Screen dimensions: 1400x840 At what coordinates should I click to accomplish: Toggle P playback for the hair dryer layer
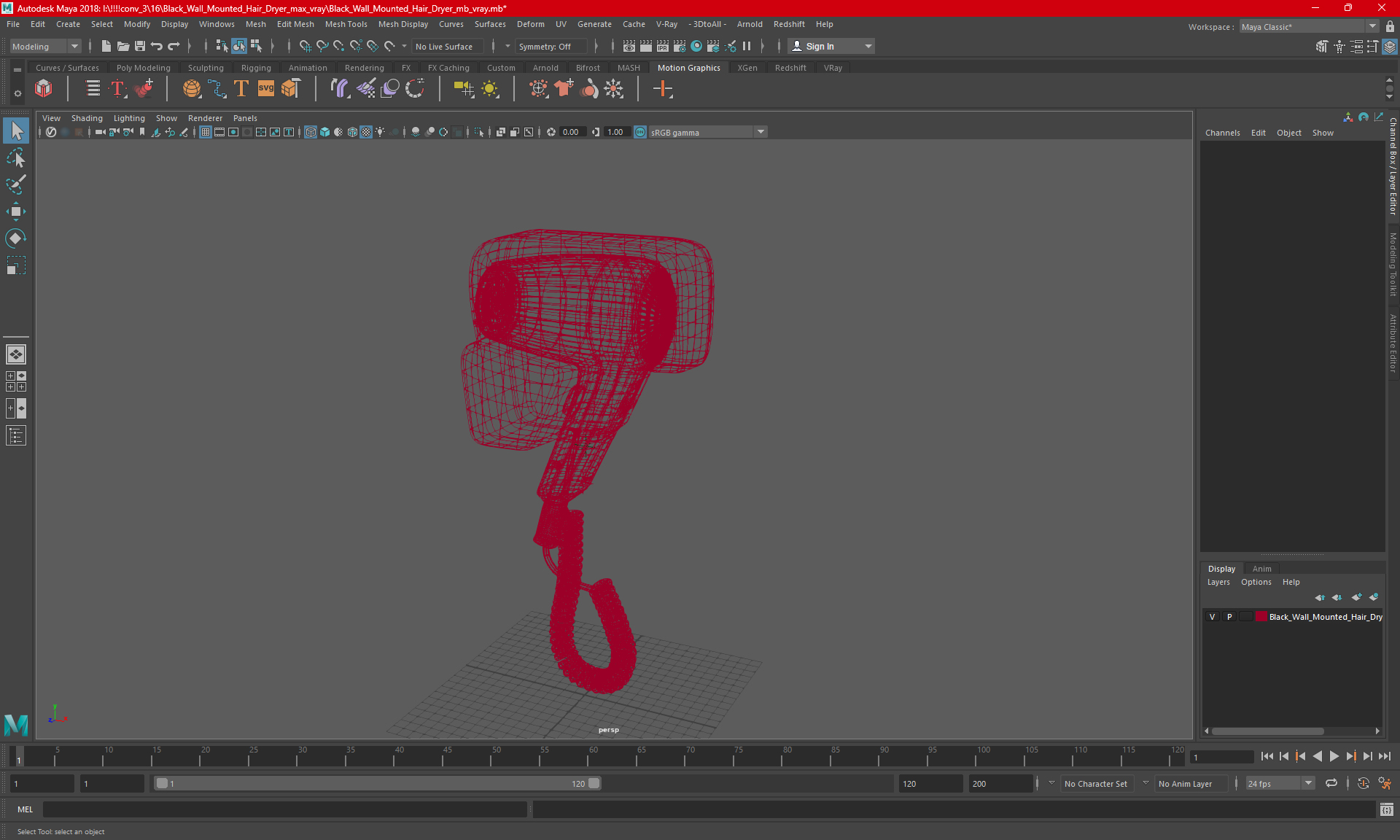coord(1229,617)
